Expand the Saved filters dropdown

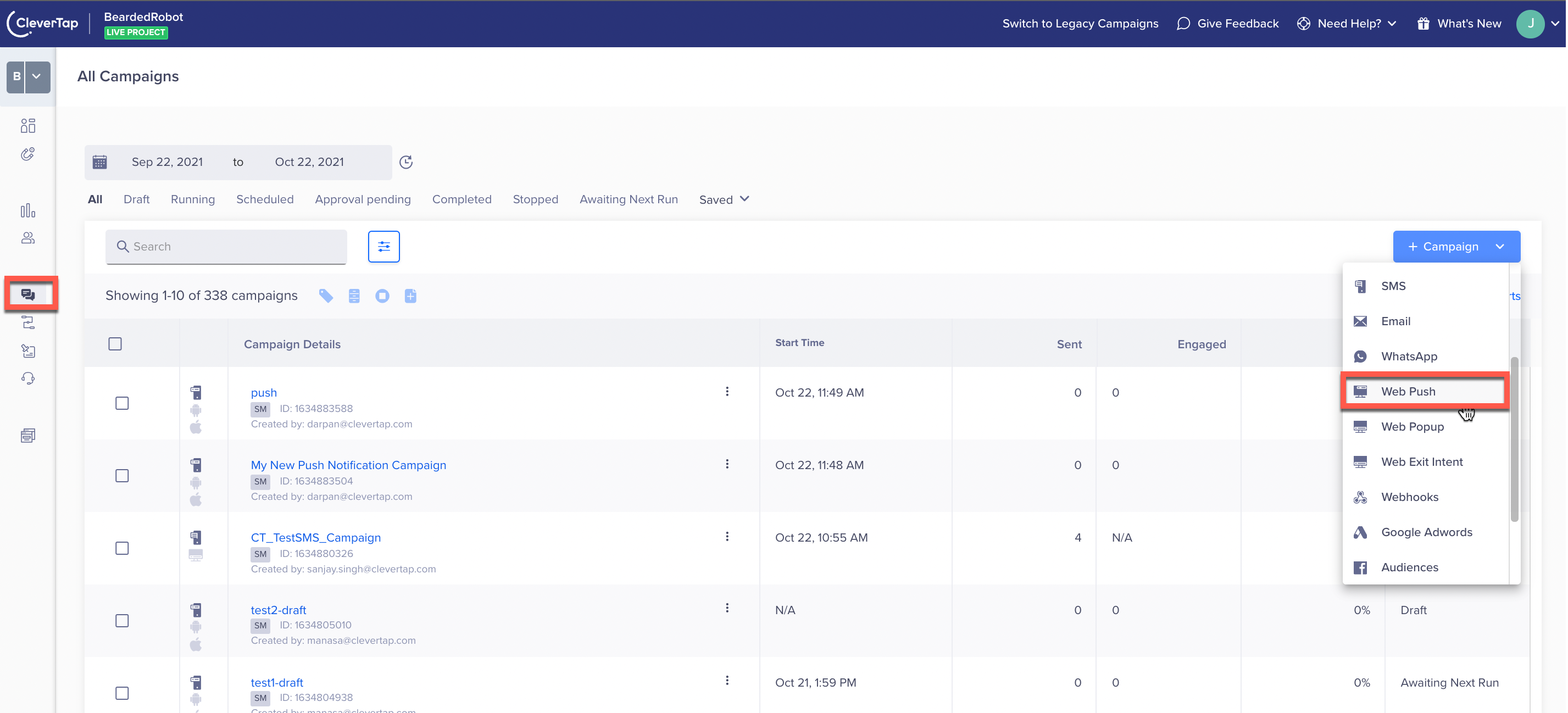[x=724, y=199]
